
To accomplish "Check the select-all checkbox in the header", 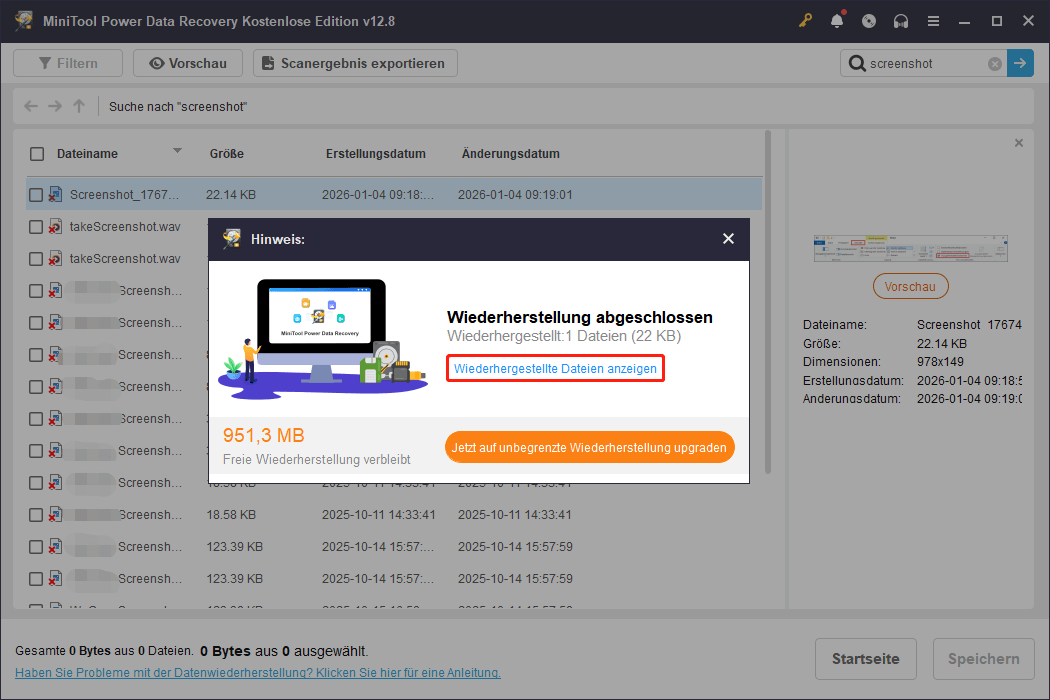I will tap(37, 153).
